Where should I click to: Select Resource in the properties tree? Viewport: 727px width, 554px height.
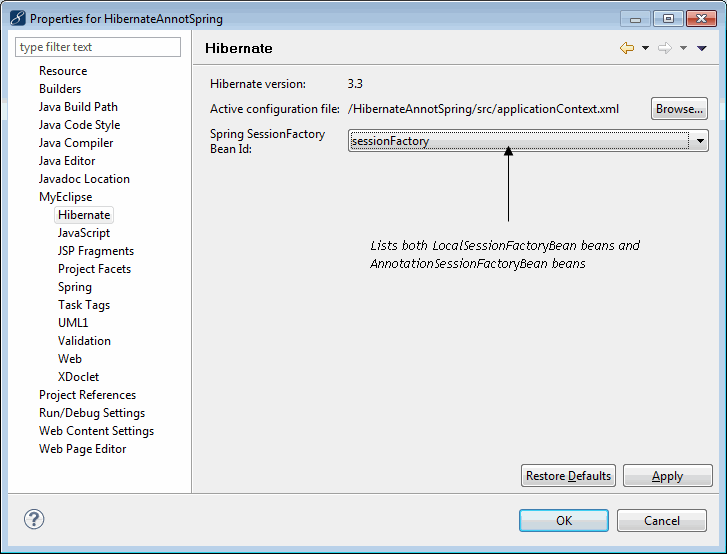click(63, 71)
